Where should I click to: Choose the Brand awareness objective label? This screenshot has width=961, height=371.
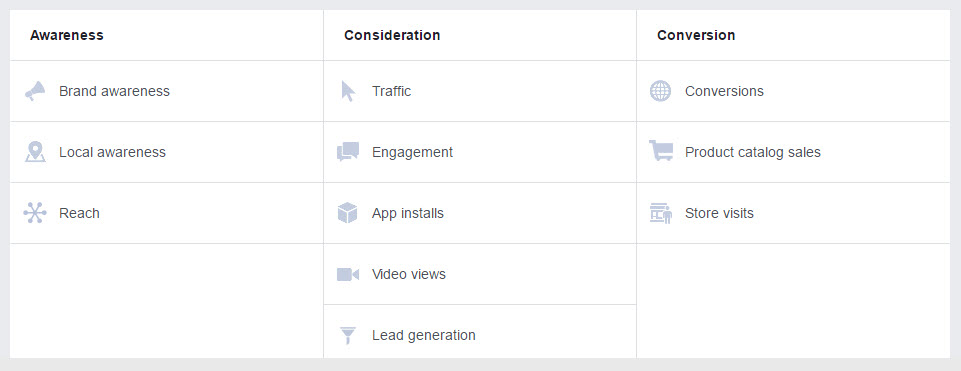click(114, 91)
